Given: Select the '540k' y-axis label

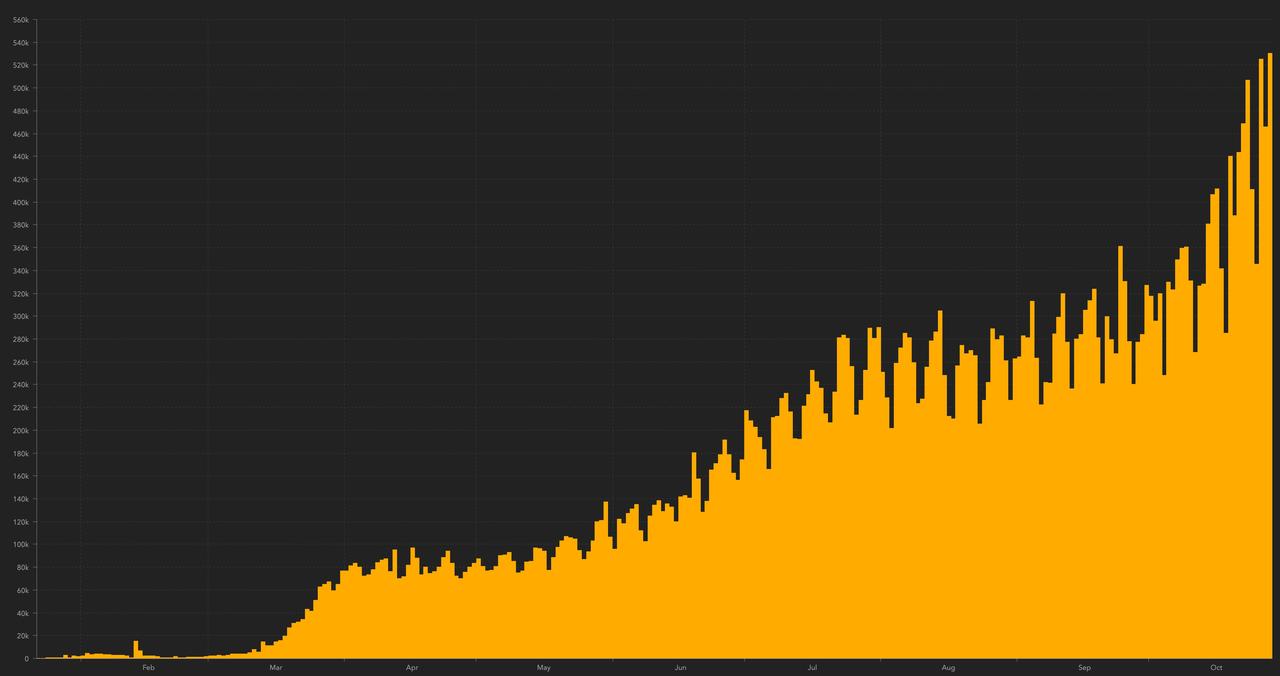Looking at the screenshot, I should coord(20,43).
